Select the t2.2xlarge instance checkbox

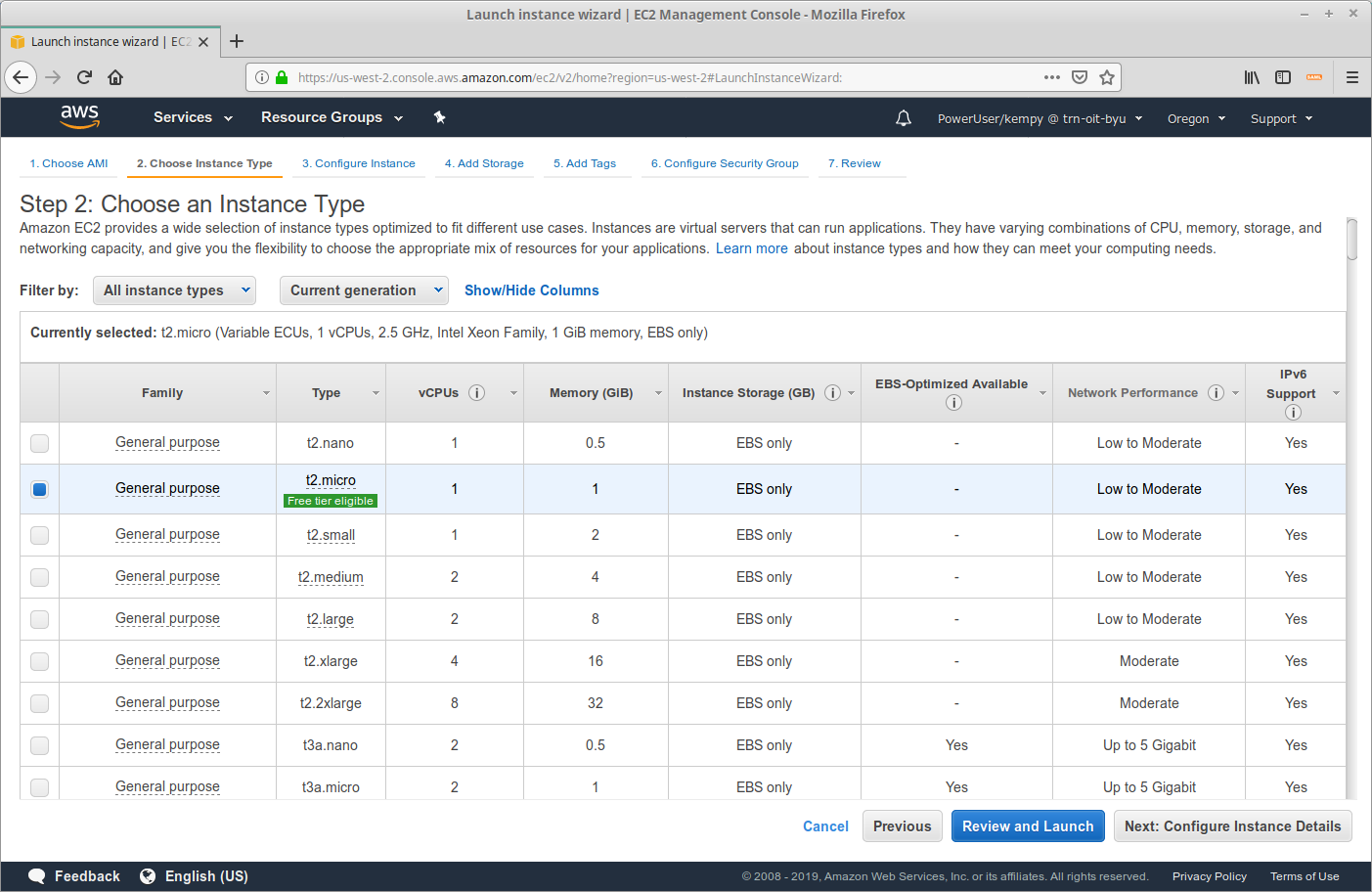click(39, 703)
